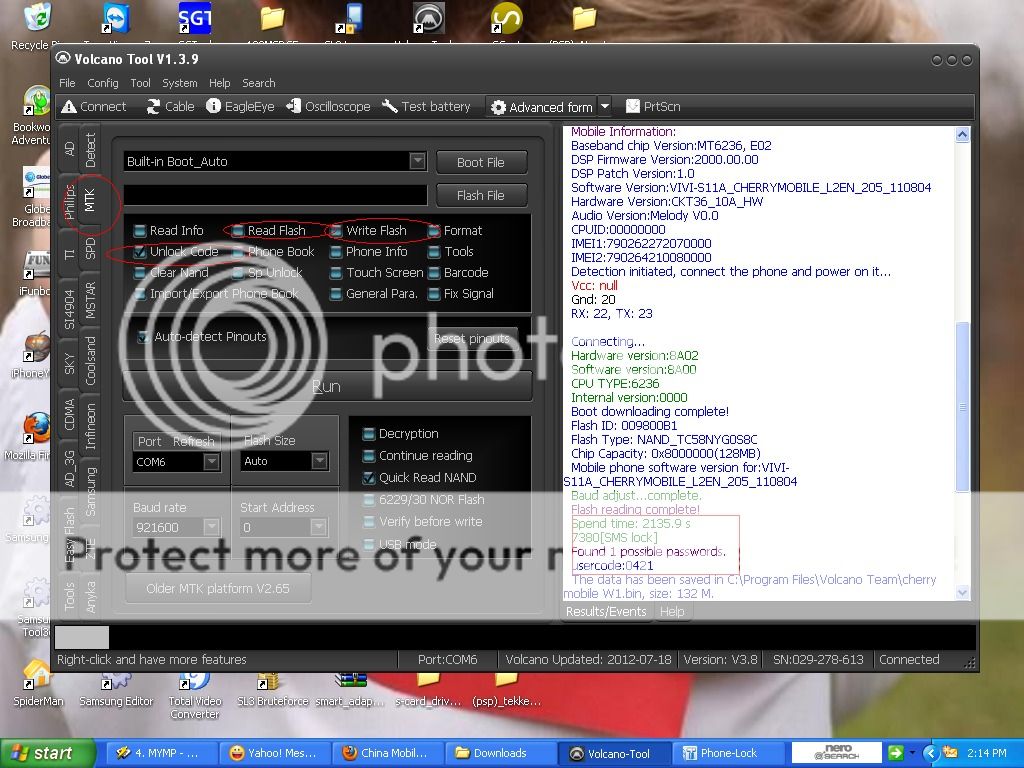Take a screenshot with PrtScn
1024x768 pixels.
[633, 107]
